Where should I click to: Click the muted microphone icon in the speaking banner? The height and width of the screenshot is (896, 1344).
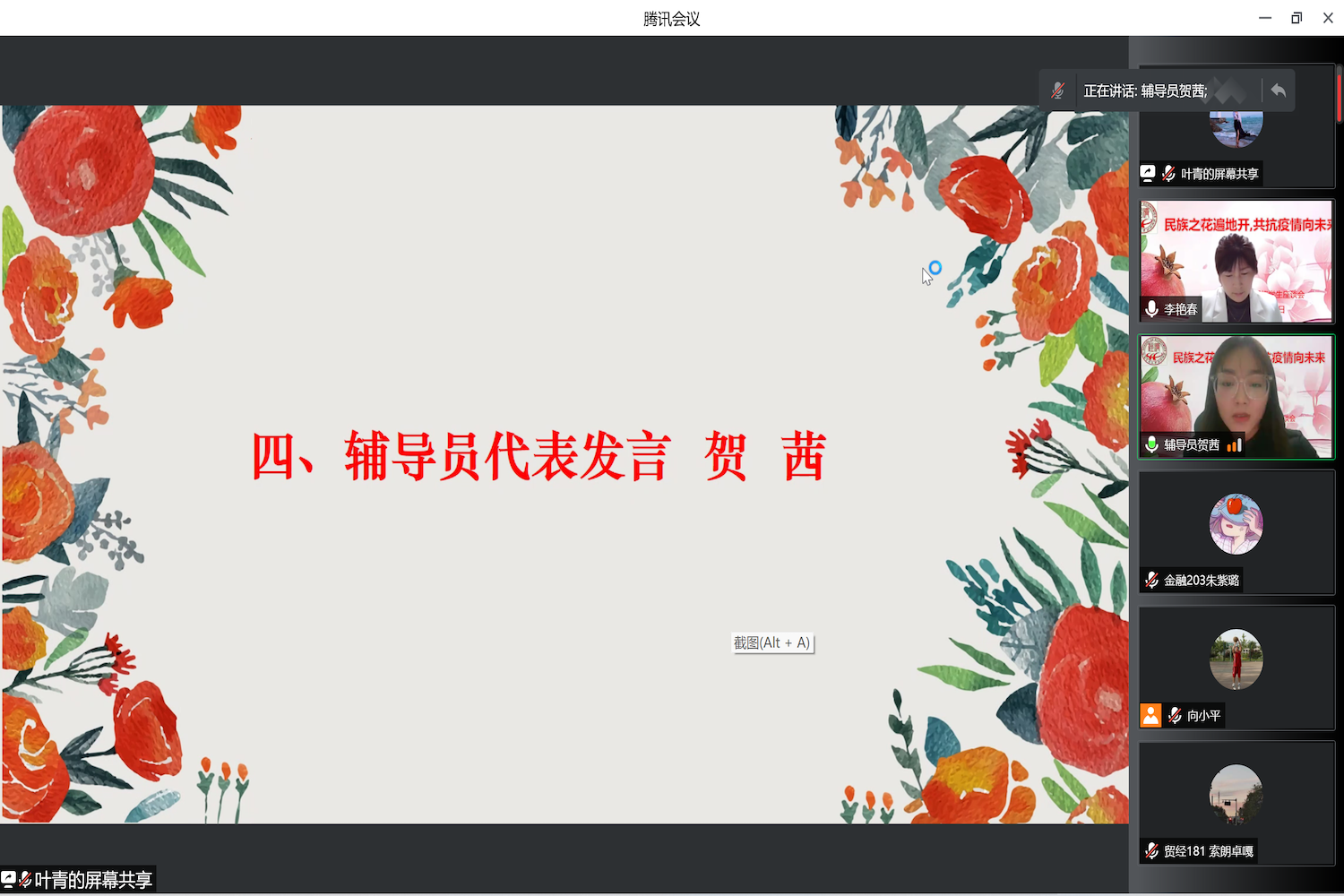tap(1057, 90)
